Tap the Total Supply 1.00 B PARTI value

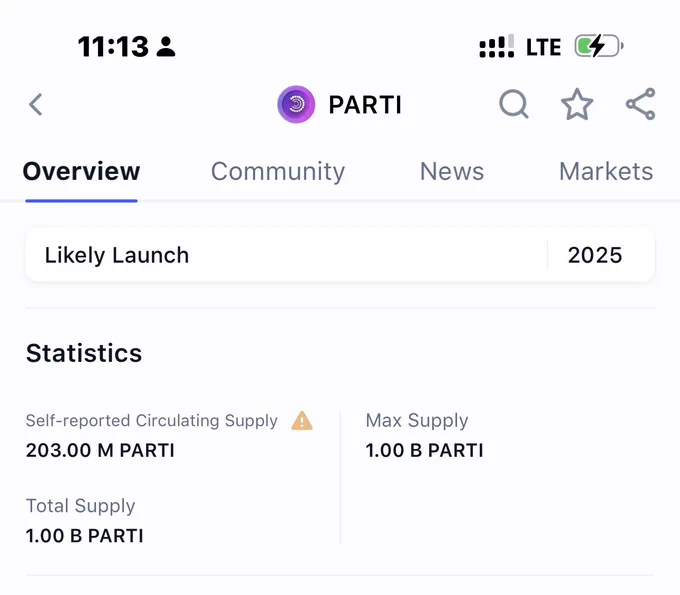pyautogui.click(x=85, y=536)
